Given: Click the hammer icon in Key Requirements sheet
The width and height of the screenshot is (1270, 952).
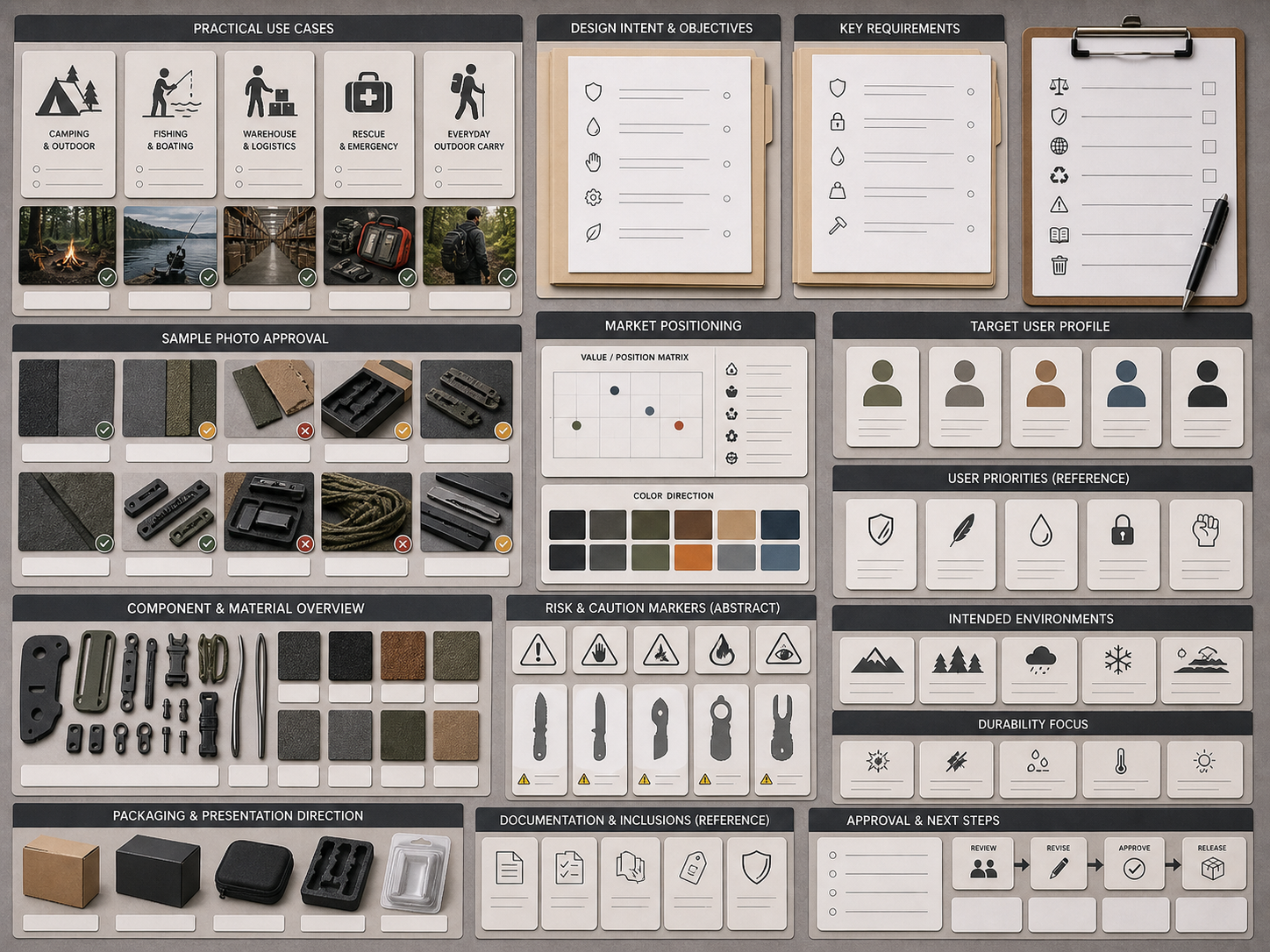Looking at the screenshot, I should click(x=838, y=226).
